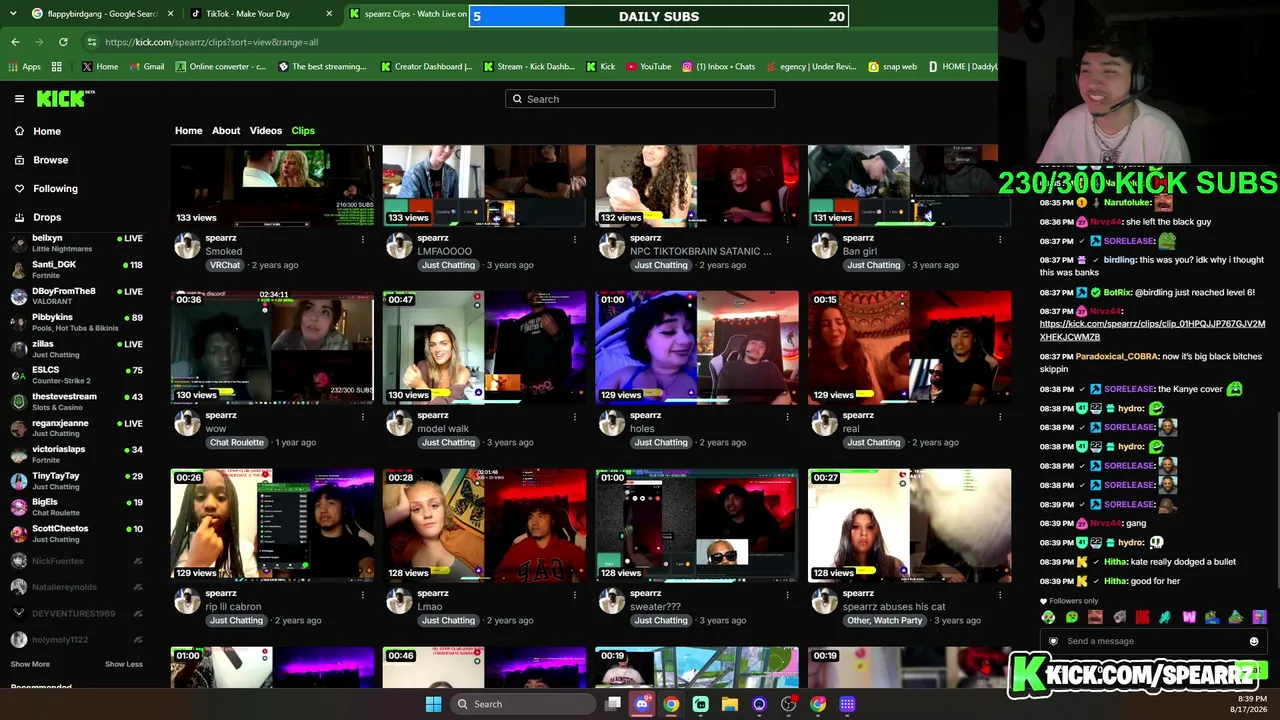Open the Streamlabs icon on the taskbar
This screenshot has width=1280, height=720.
click(x=701, y=704)
